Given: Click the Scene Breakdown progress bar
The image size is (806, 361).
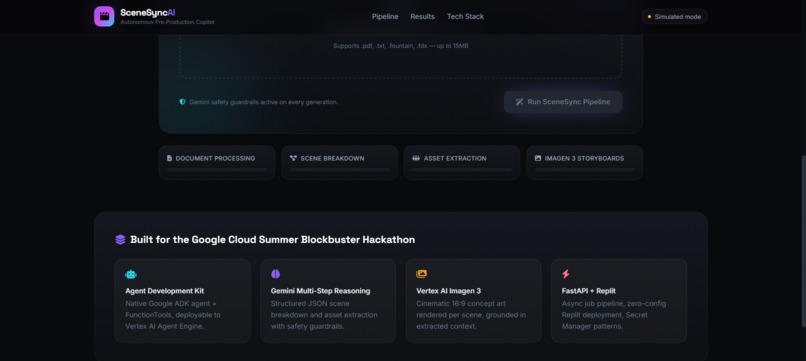Looking at the screenshot, I should (339, 170).
